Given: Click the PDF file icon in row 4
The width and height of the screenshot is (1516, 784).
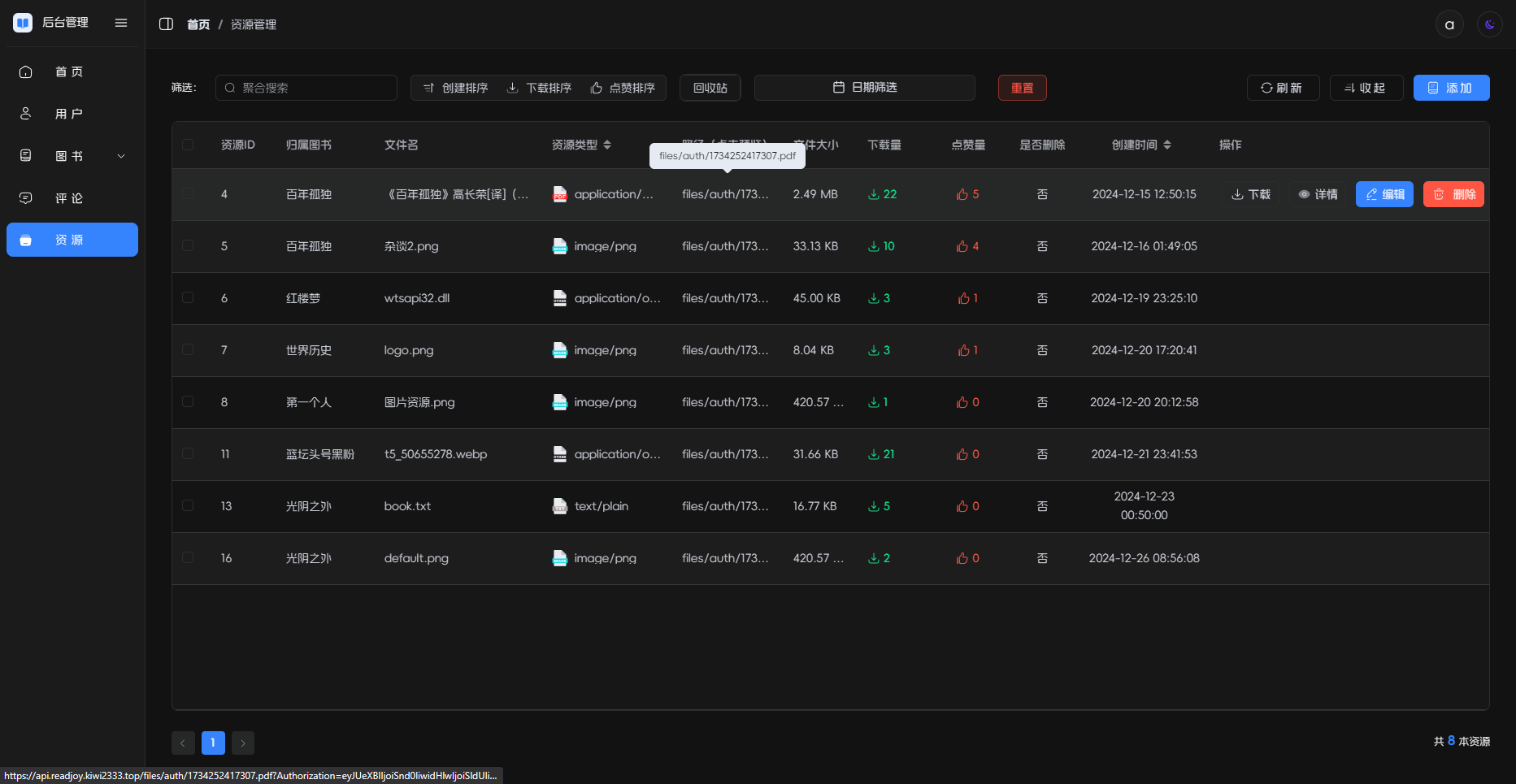Looking at the screenshot, I should 560,194.
